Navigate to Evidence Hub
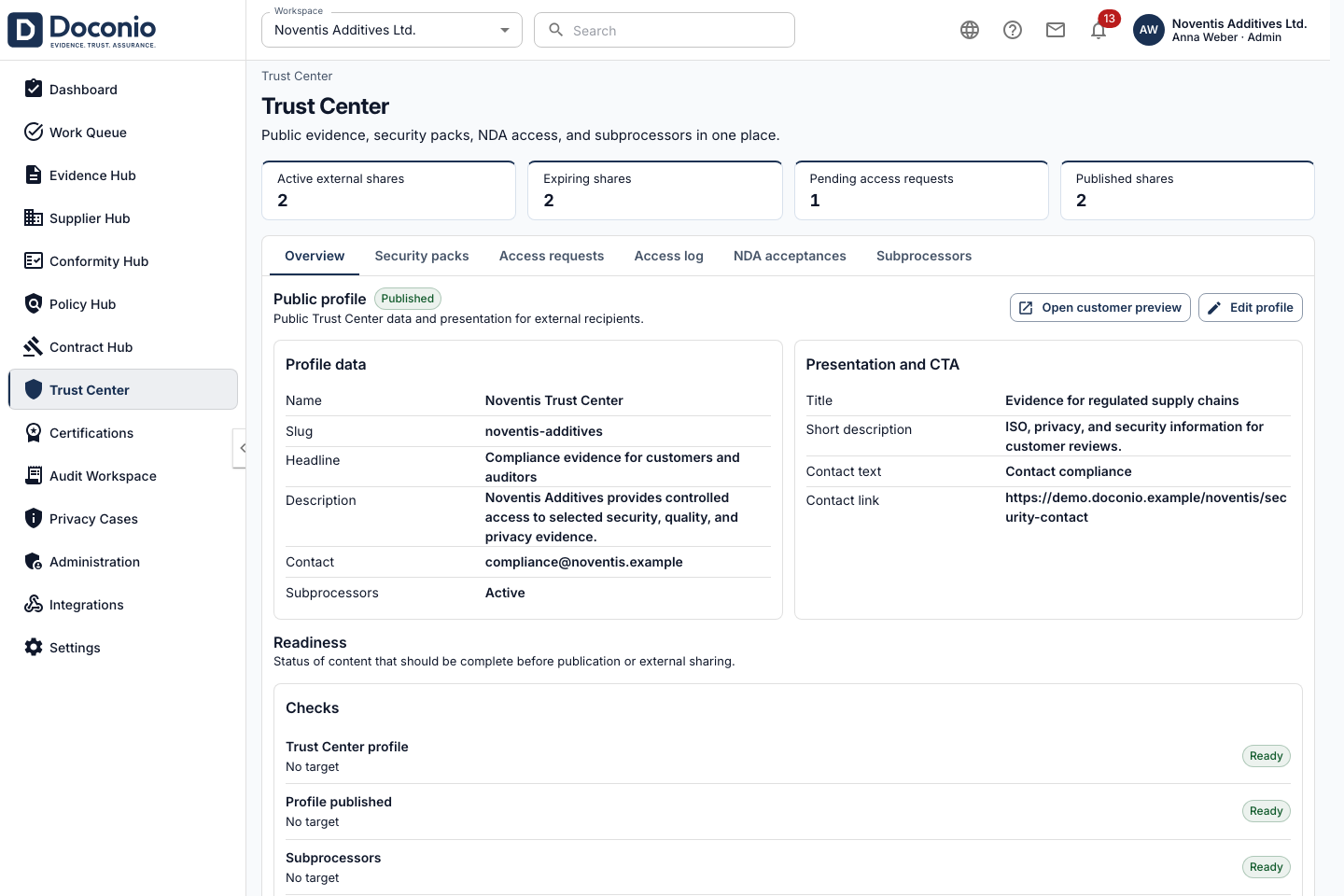1344x896 pixels. (123, 175)
